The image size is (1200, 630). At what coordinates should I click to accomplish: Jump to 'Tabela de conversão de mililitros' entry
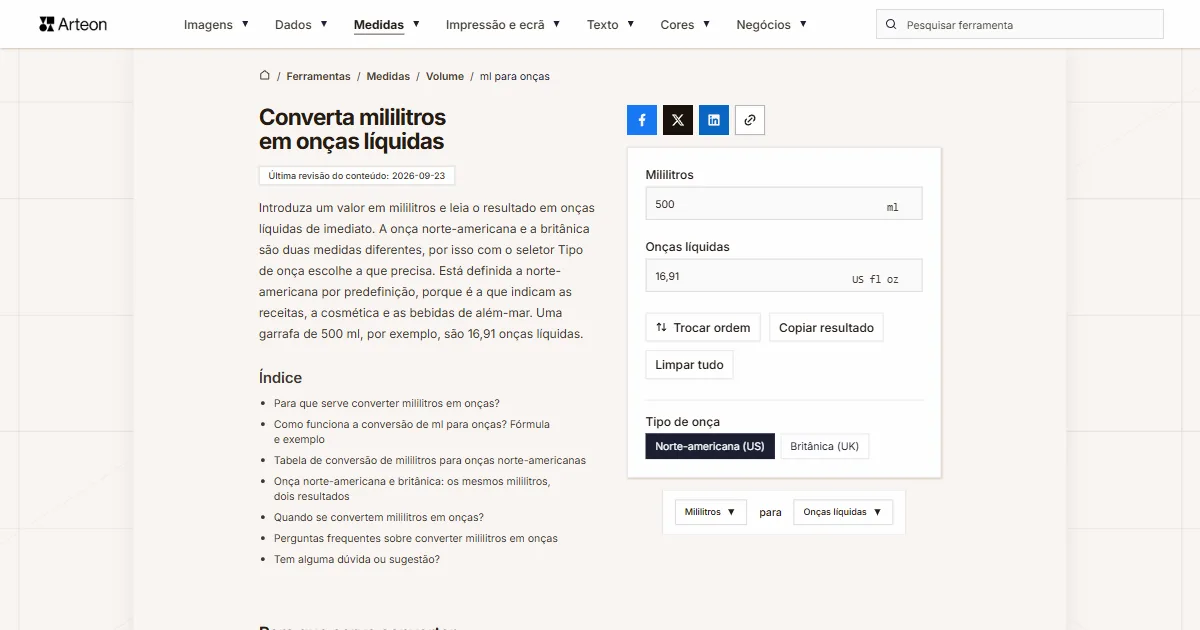(x=430, y=460)
